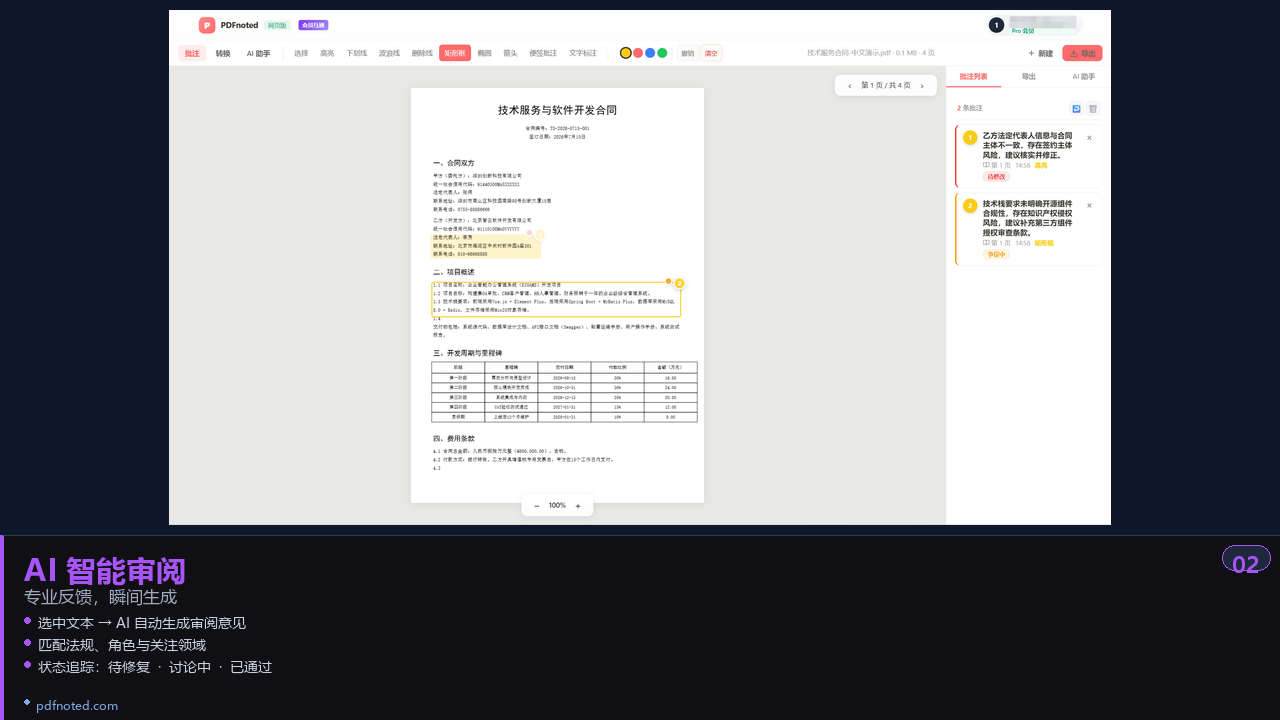The width and height of the screenshot is (1280, 720).
Task: Open annotation card about 乙方法定代表人
Action: tap(1029, 156)
